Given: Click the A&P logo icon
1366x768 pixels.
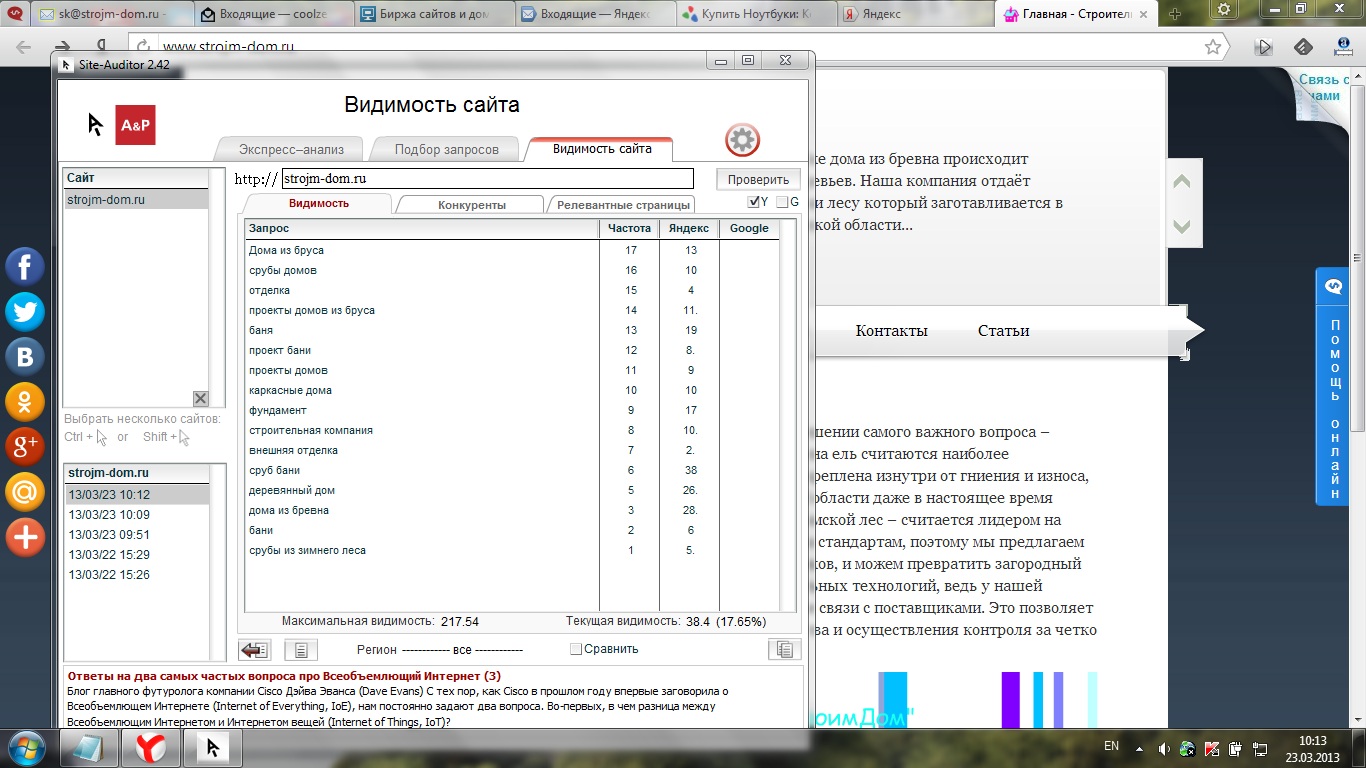Looking at the screenshot, I should pos(135,125).
